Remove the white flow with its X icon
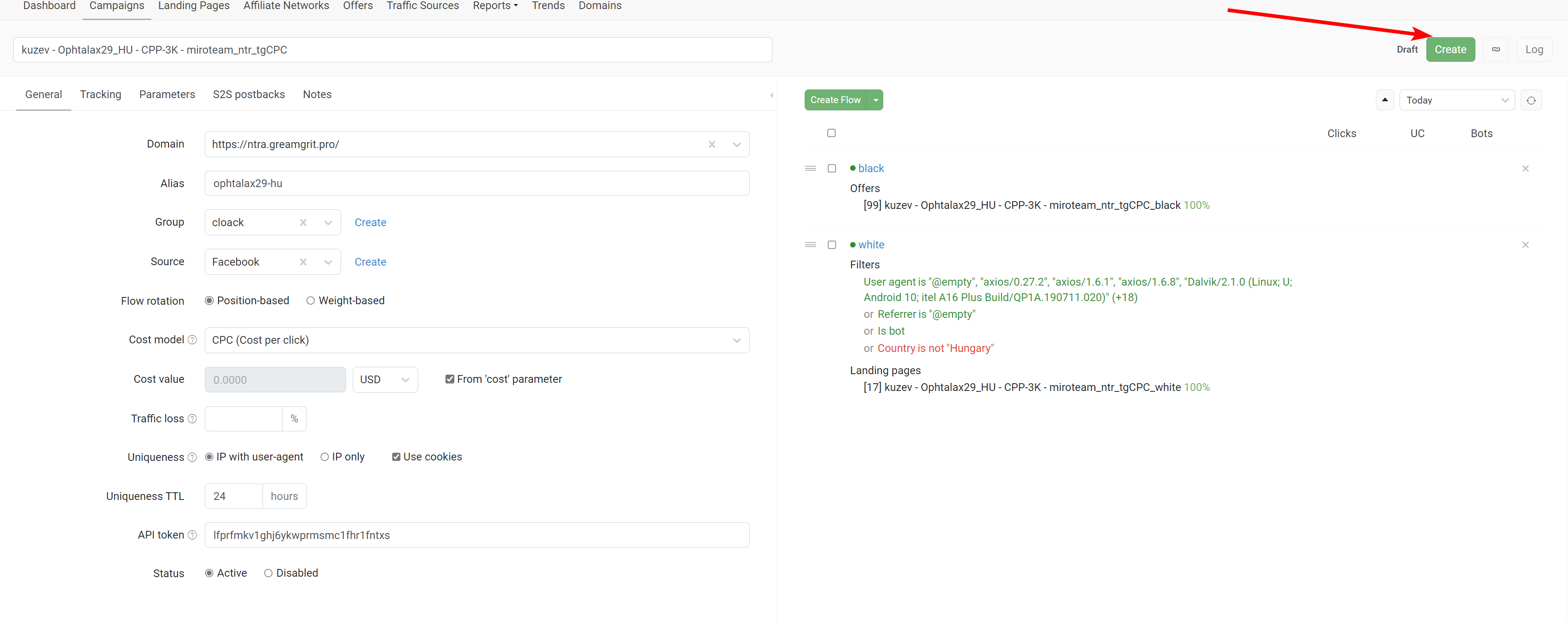 tap(1525, 245)
